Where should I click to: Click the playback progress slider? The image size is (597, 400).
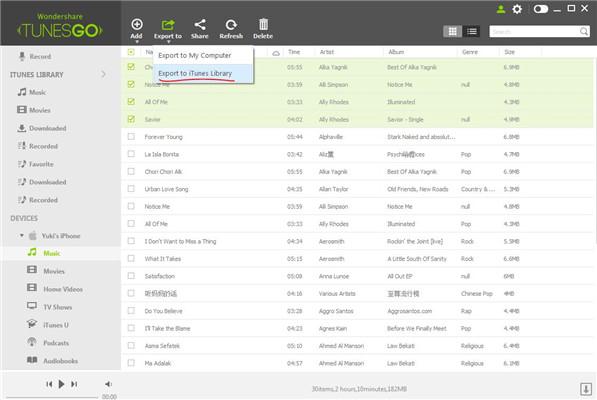pos(52,397)
